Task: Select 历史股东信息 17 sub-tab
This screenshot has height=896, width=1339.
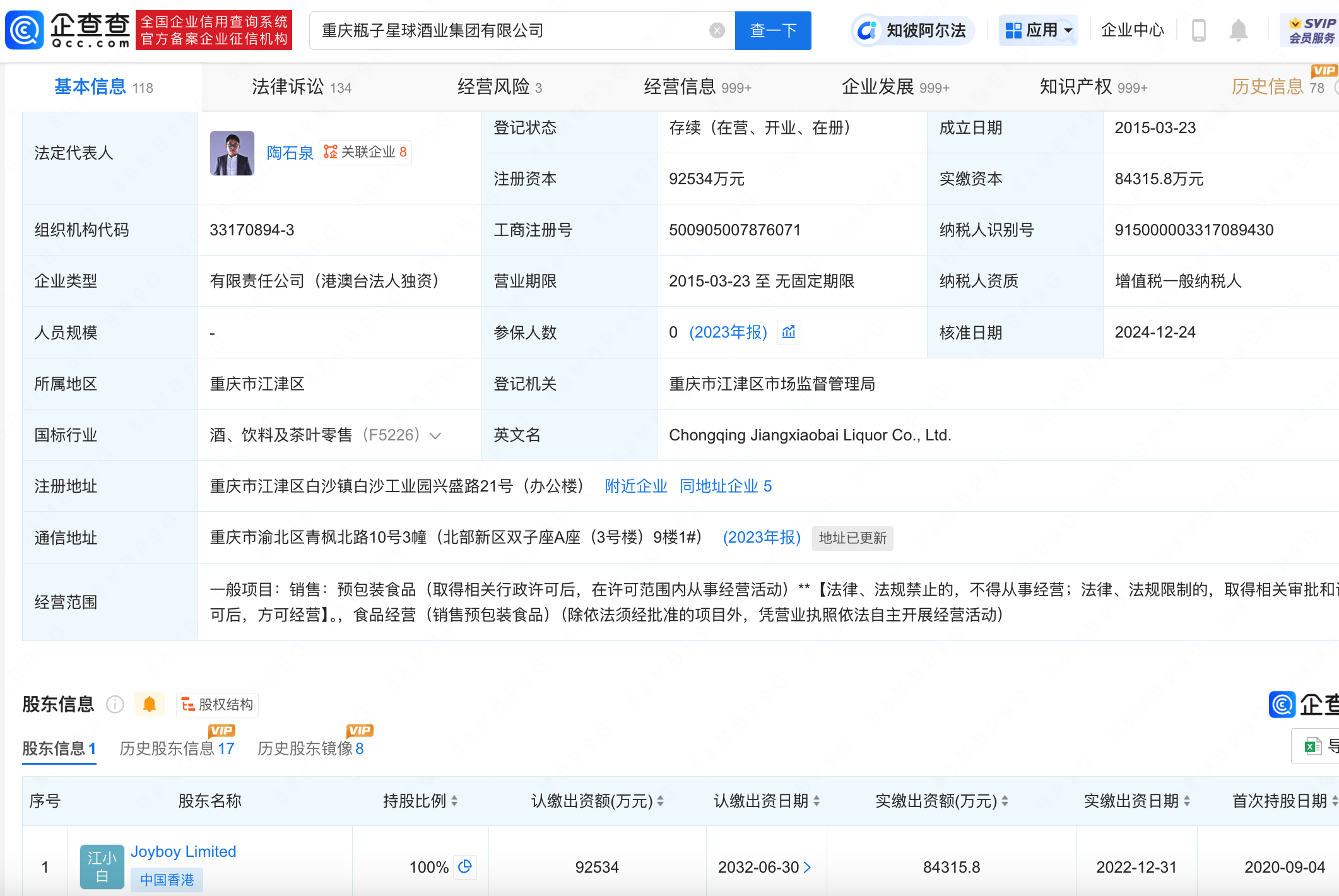Action: [177, 748]
